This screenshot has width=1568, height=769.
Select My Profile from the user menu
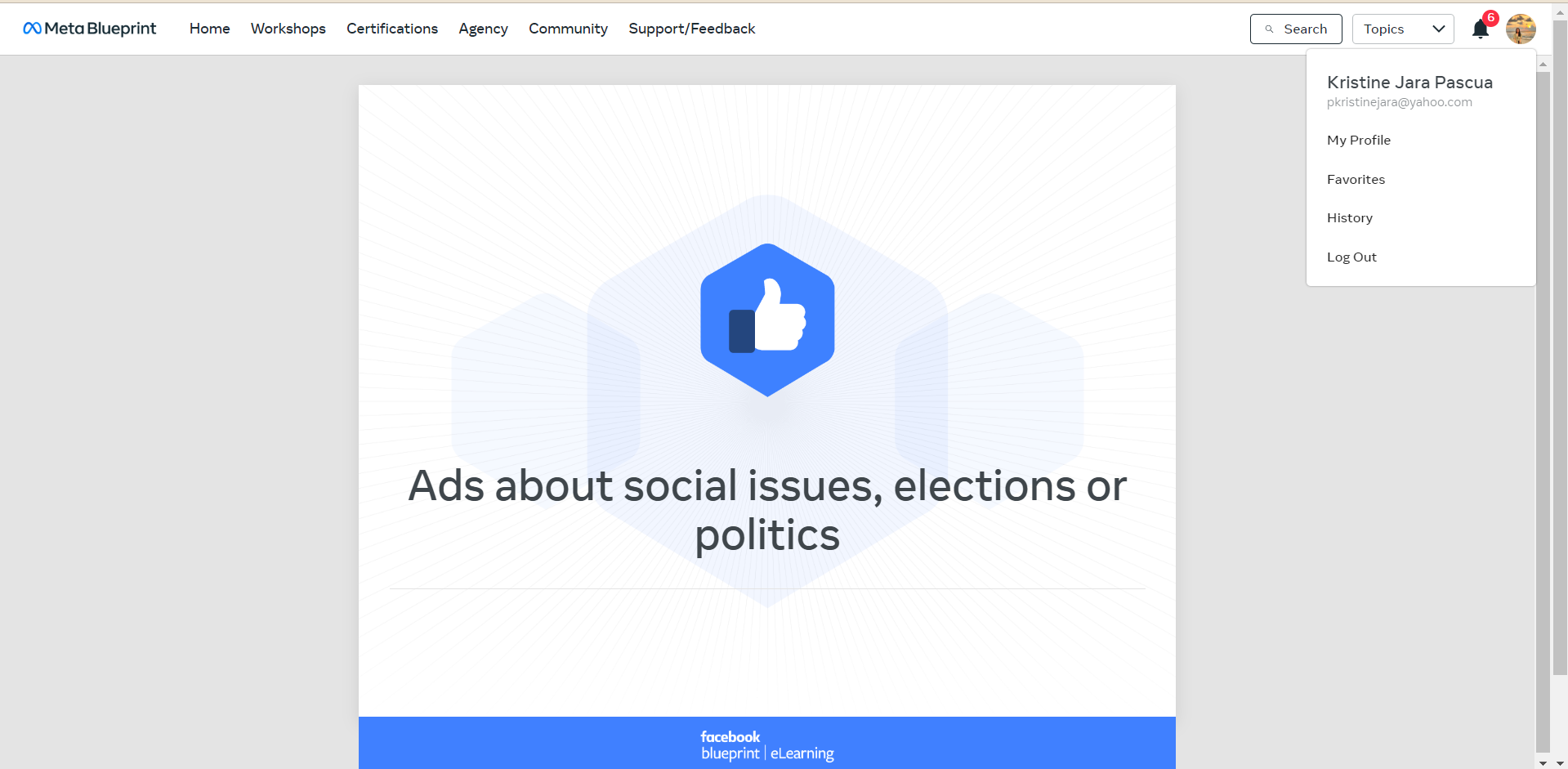pos(1359,141)
